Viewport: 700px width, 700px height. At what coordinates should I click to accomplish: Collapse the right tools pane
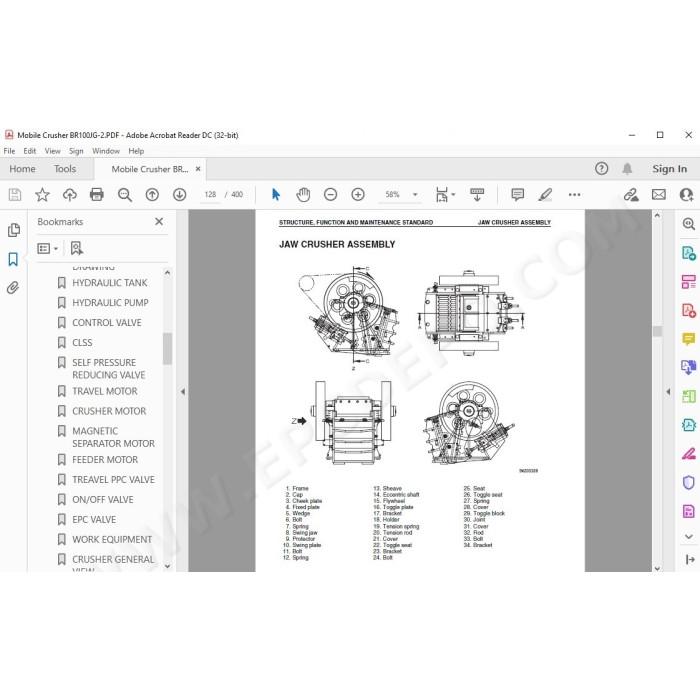coord(690,559)
